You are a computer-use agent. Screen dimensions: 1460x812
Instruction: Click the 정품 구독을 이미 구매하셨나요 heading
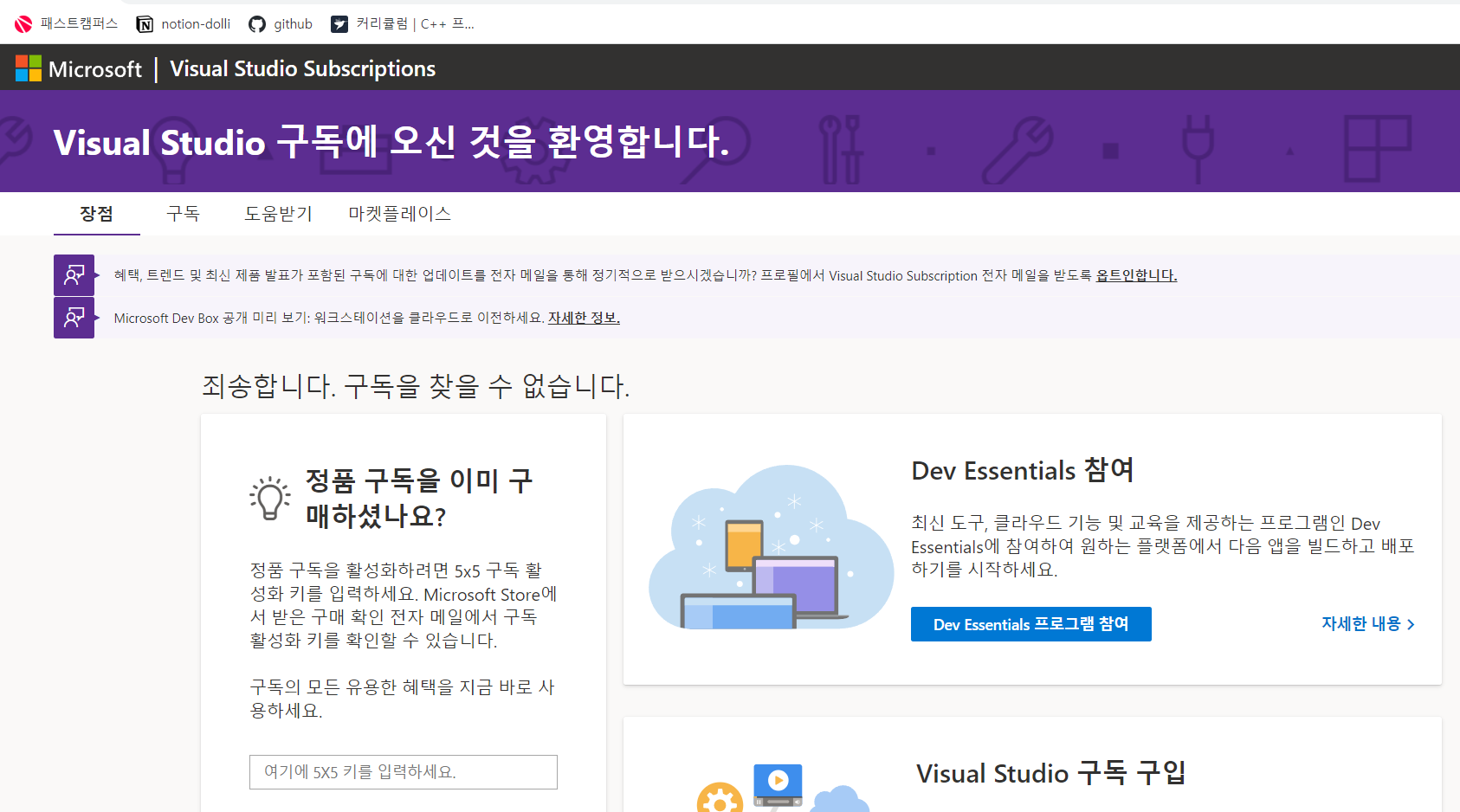pyautogui.click(x=419, y=498)
